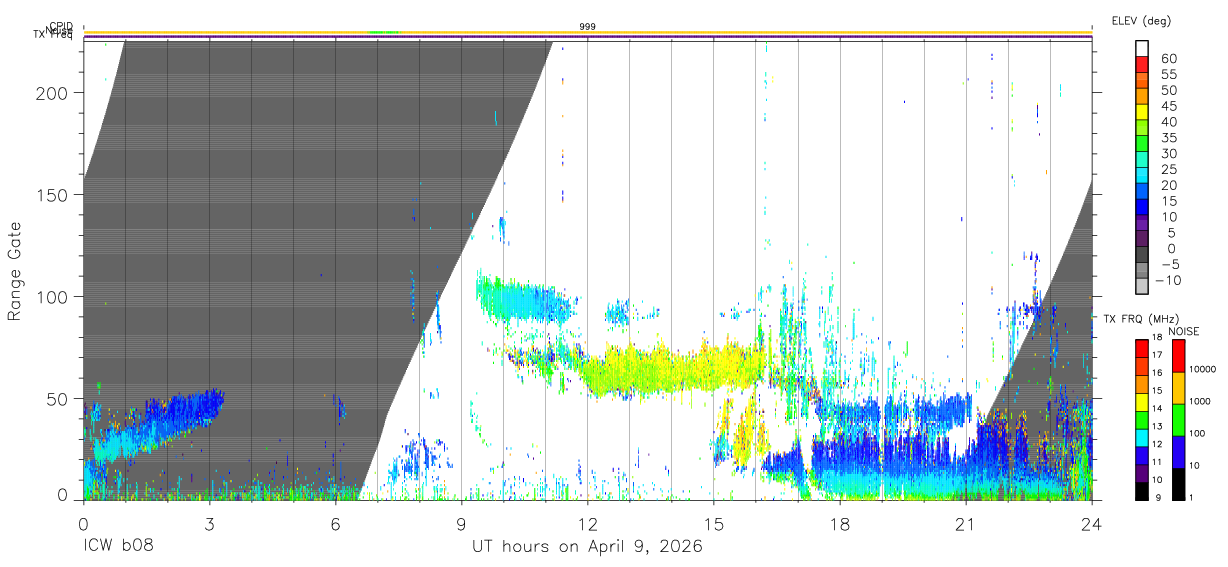Viewport: 1228px width, 567px height.
Task: Click the 999 CPID value above plot
Action: click(x=588, y=26)
